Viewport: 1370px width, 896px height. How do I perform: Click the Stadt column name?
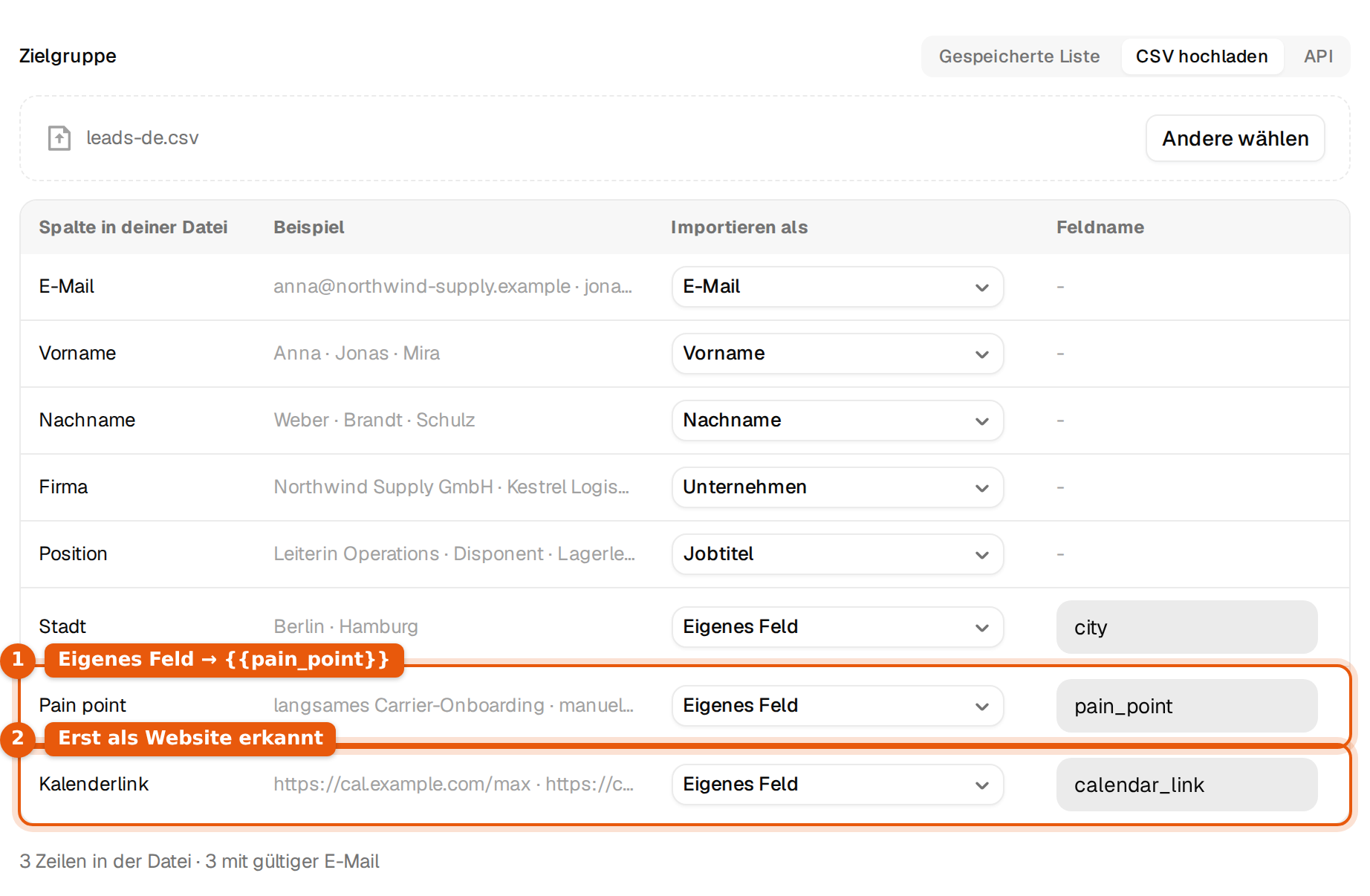pos(62,626)
